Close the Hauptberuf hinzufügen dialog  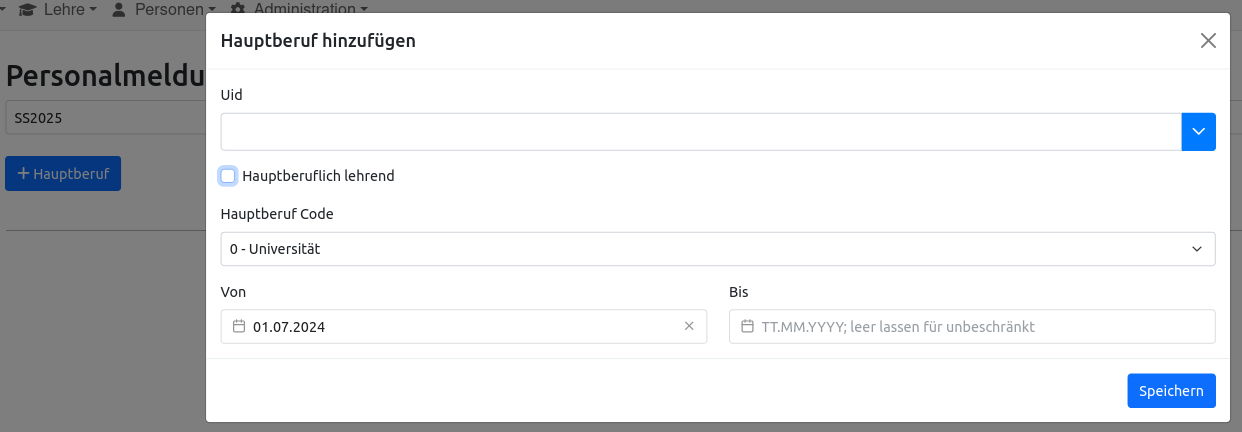tap(1208, 41)
